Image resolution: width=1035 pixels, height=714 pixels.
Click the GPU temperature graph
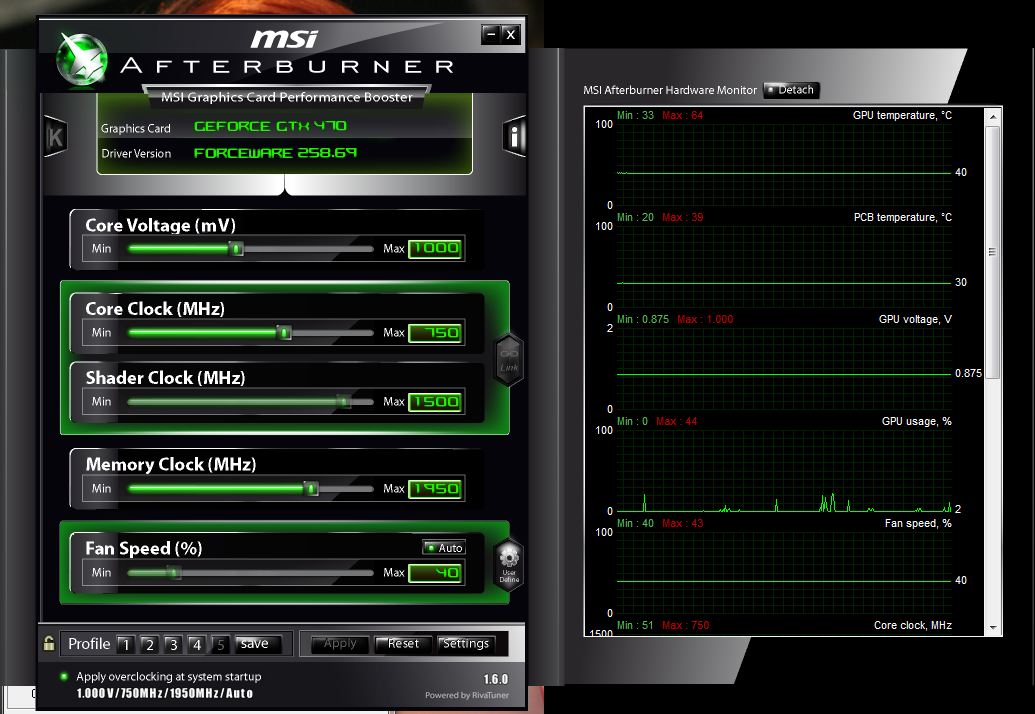pyautogui.click(x=784, y=164)
